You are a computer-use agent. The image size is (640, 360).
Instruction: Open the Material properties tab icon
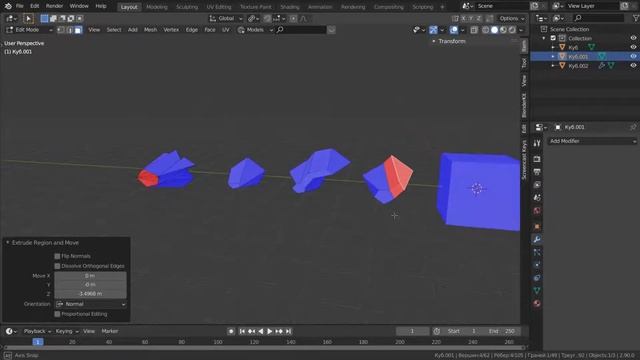[537, 303]
